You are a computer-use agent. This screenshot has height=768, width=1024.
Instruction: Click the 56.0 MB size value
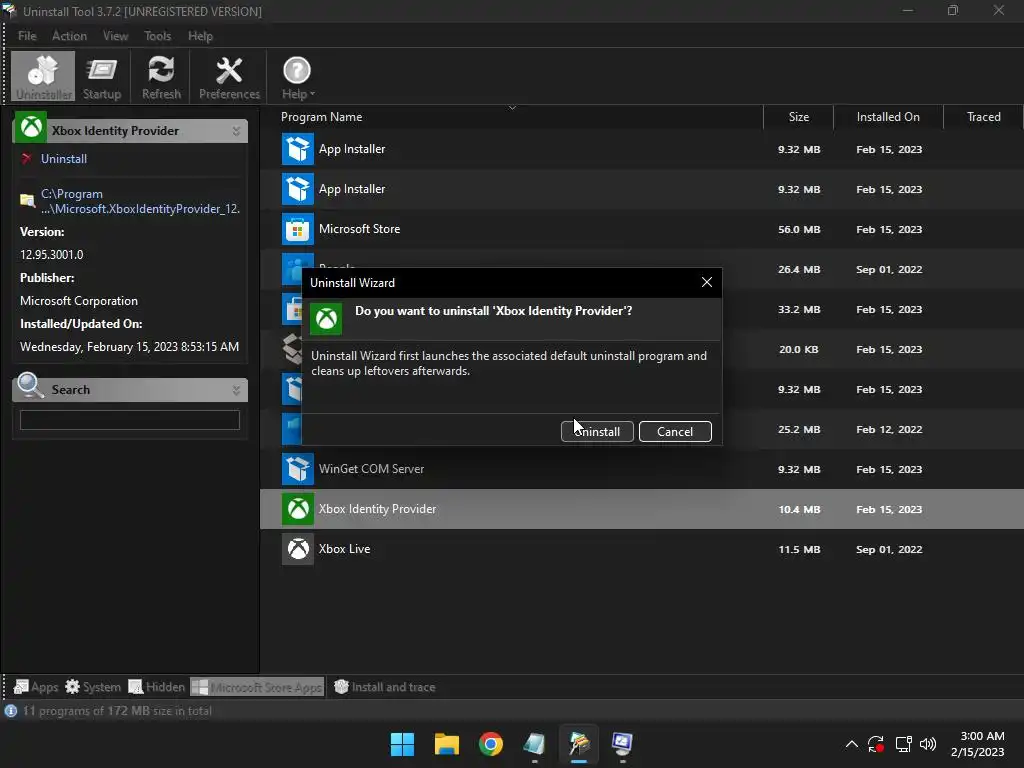tap(799, 230)
